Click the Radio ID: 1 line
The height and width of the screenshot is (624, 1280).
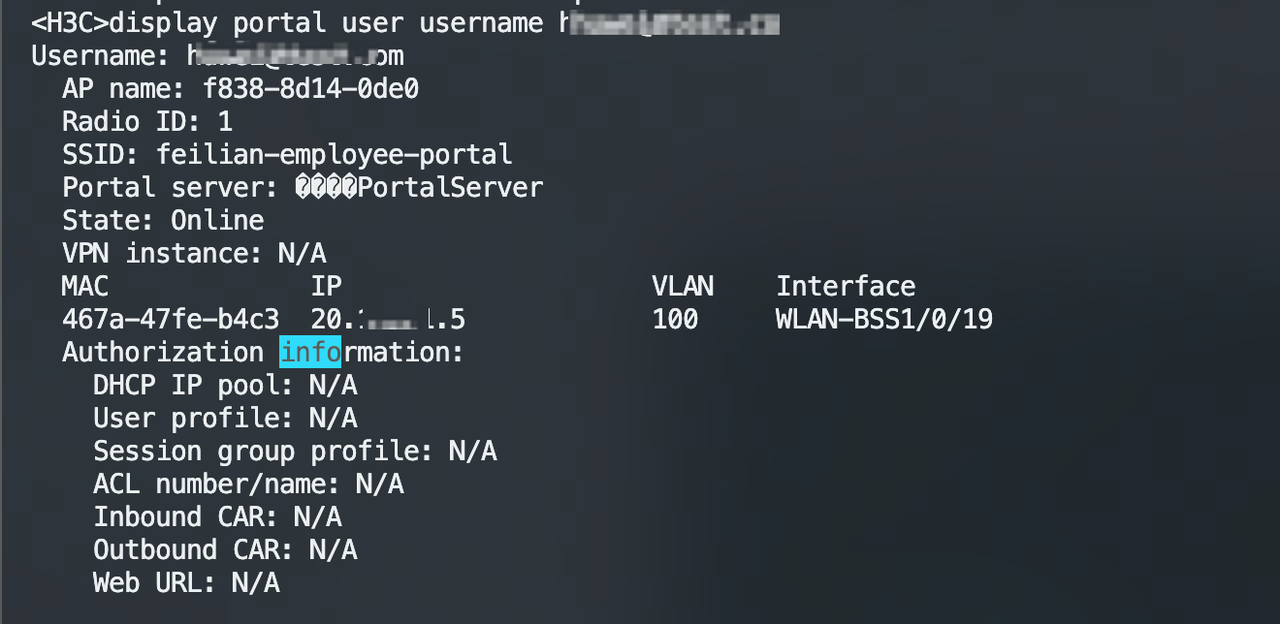point(147,121)
